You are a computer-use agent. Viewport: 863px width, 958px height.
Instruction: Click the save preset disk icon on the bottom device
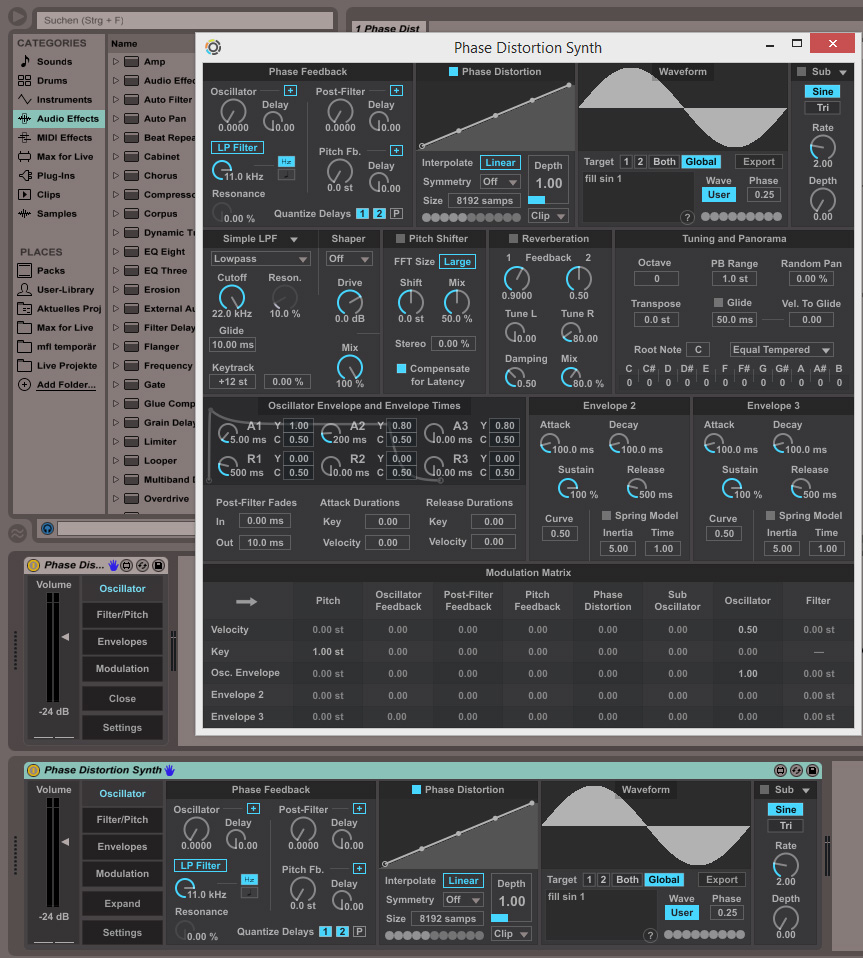point(812,770)
